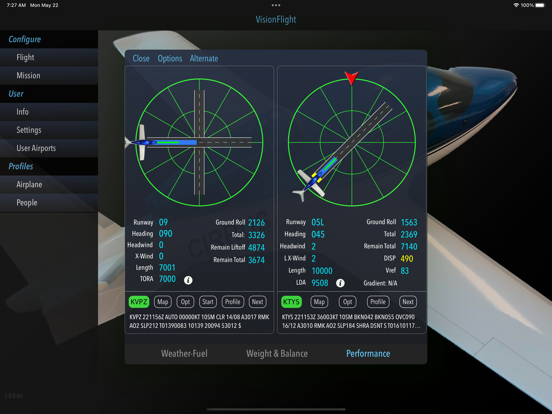Open the three-dot multitasking menu at top
This screenshot has height=414, width=552.
click(276, 5)
